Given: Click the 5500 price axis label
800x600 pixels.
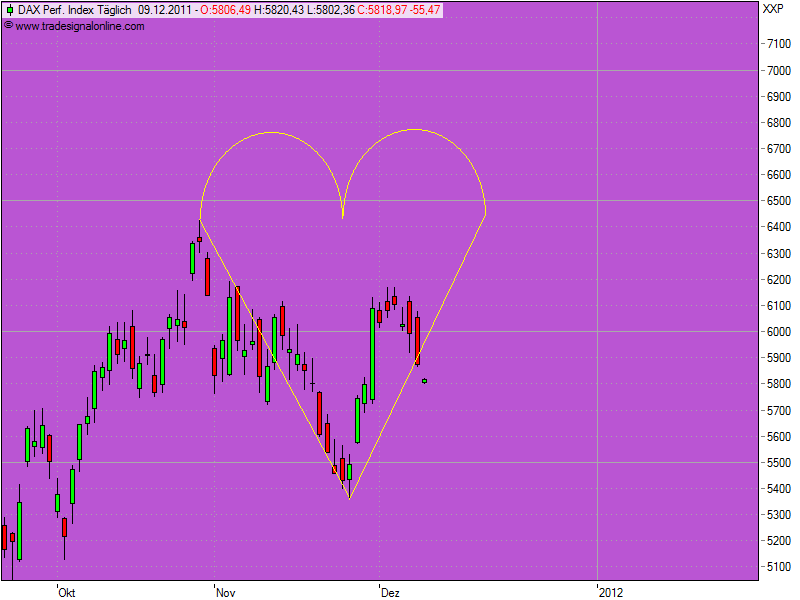Looking at the screenshot, I should tap(779, 463).
